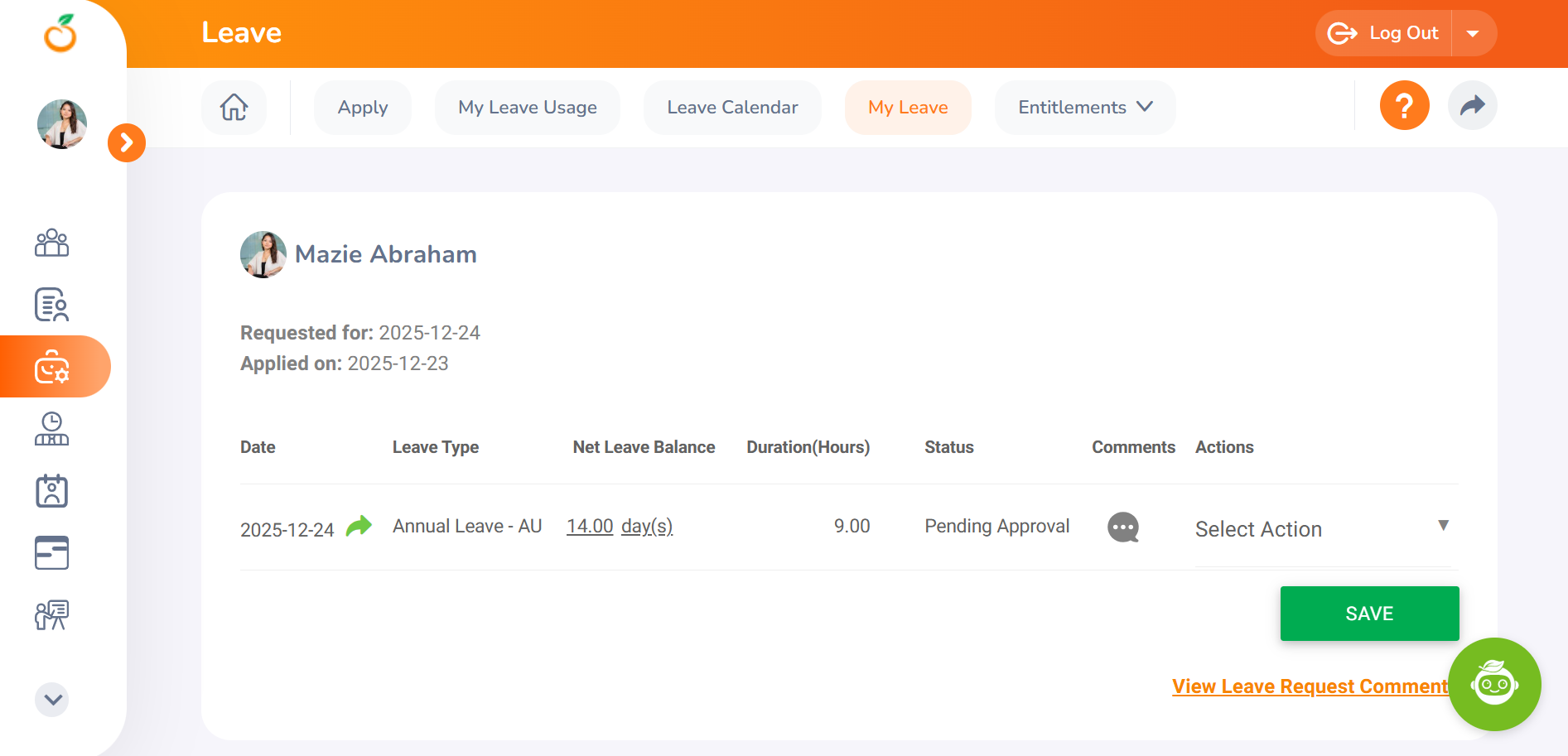Open the dropdown arrow beside Log Out
This screenshot has height=756, width=1568.
[x=1473, y=34]
